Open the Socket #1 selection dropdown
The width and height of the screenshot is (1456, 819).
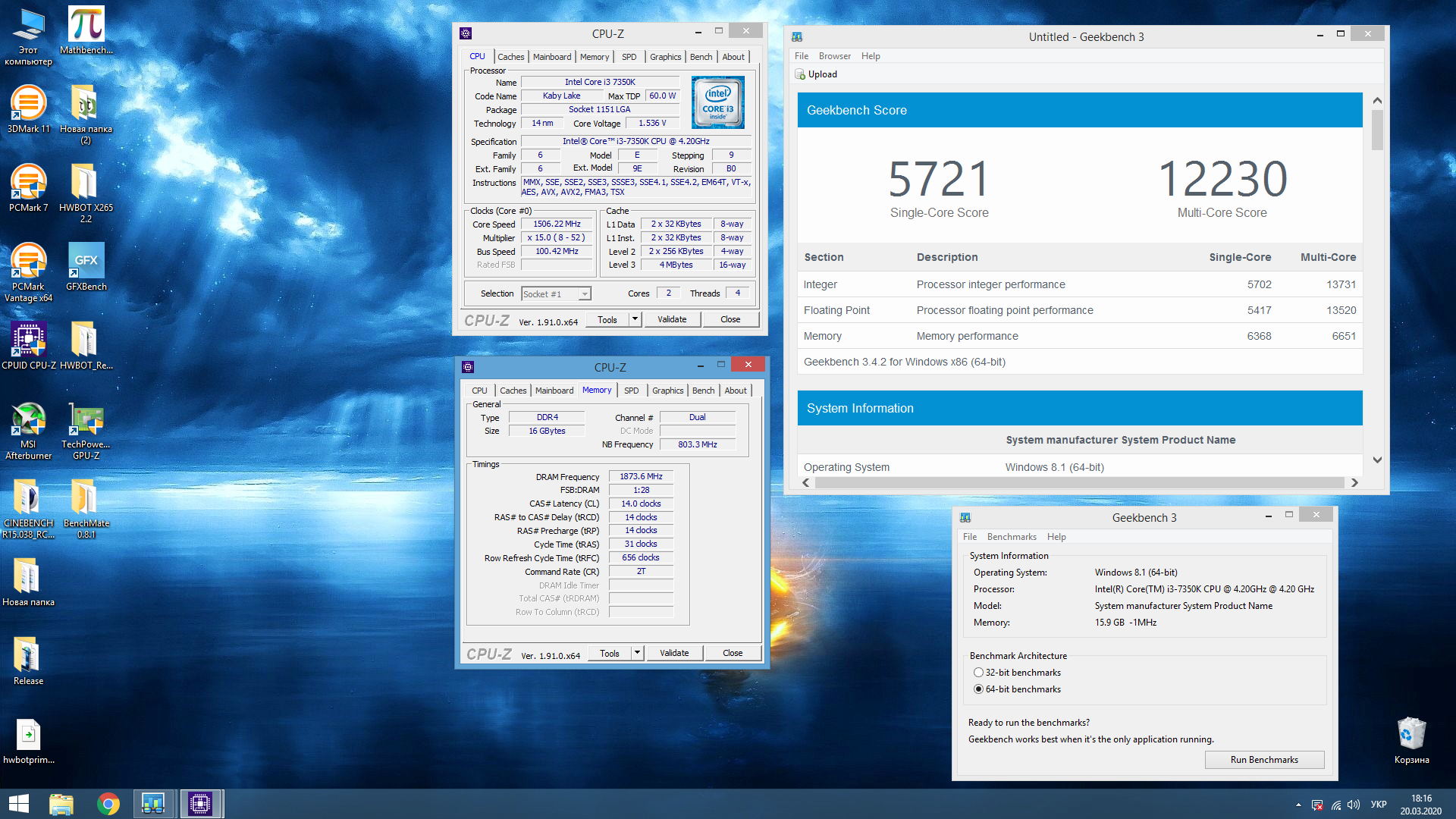[556, 294]
